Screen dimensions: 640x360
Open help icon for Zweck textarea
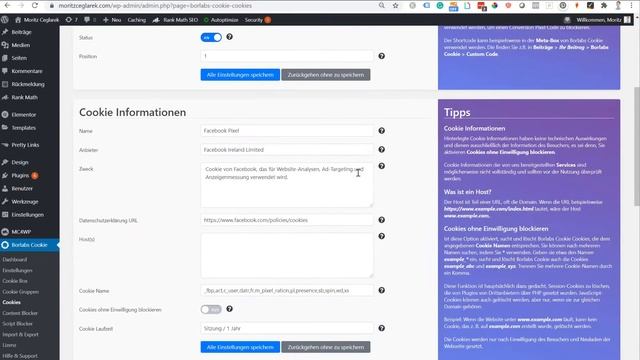(x=382, y=166)
